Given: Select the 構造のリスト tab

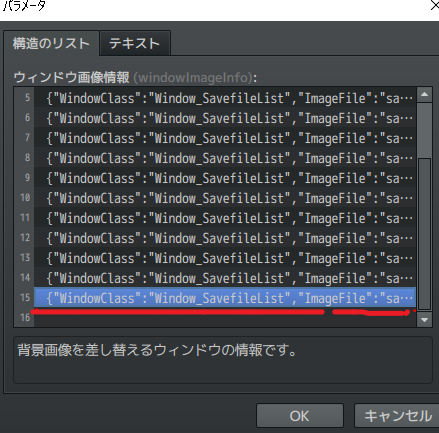Looking at the screenshot, I should pyautogui.click(x=51, y=43).
